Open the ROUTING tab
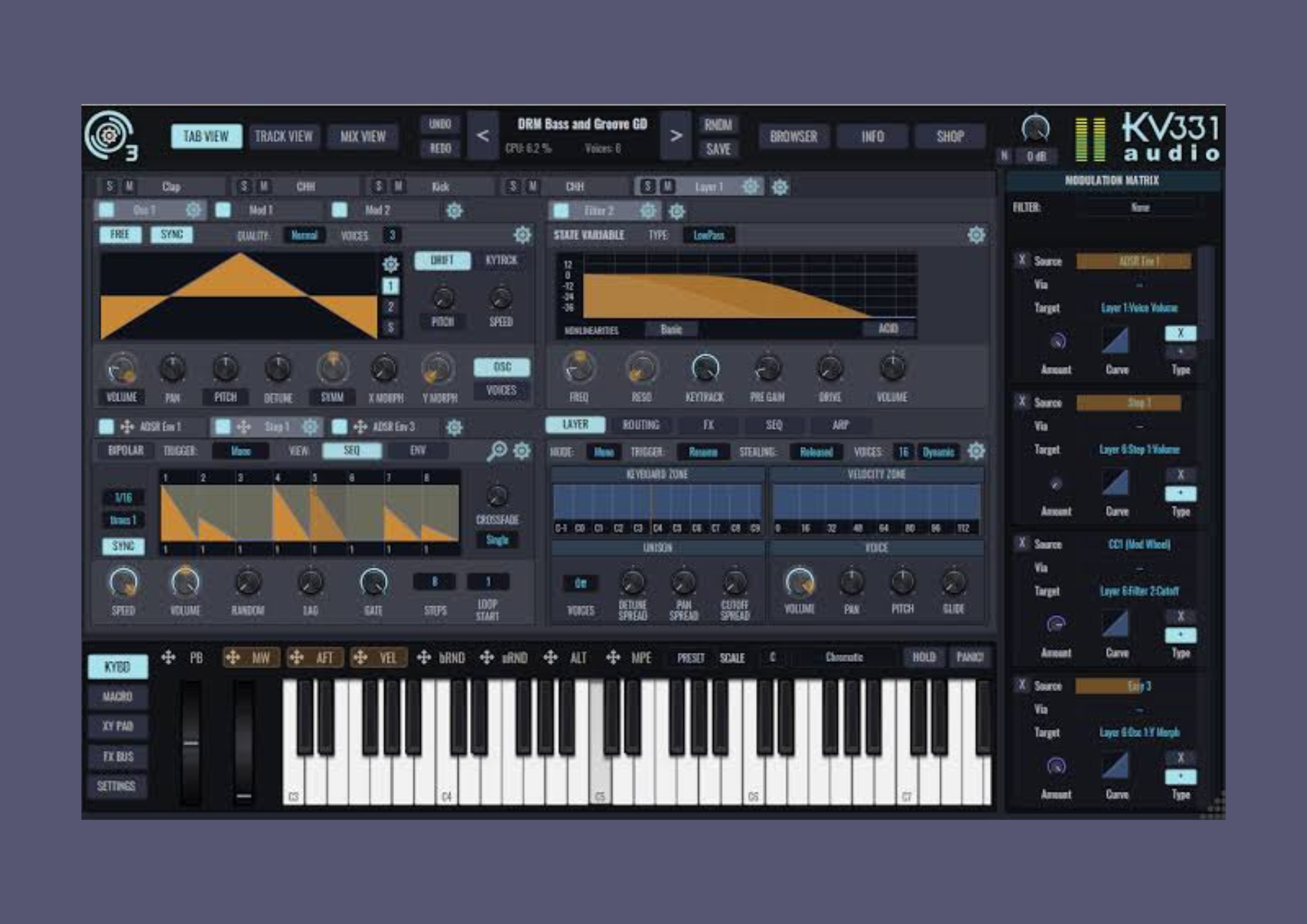 pos(641,425)
